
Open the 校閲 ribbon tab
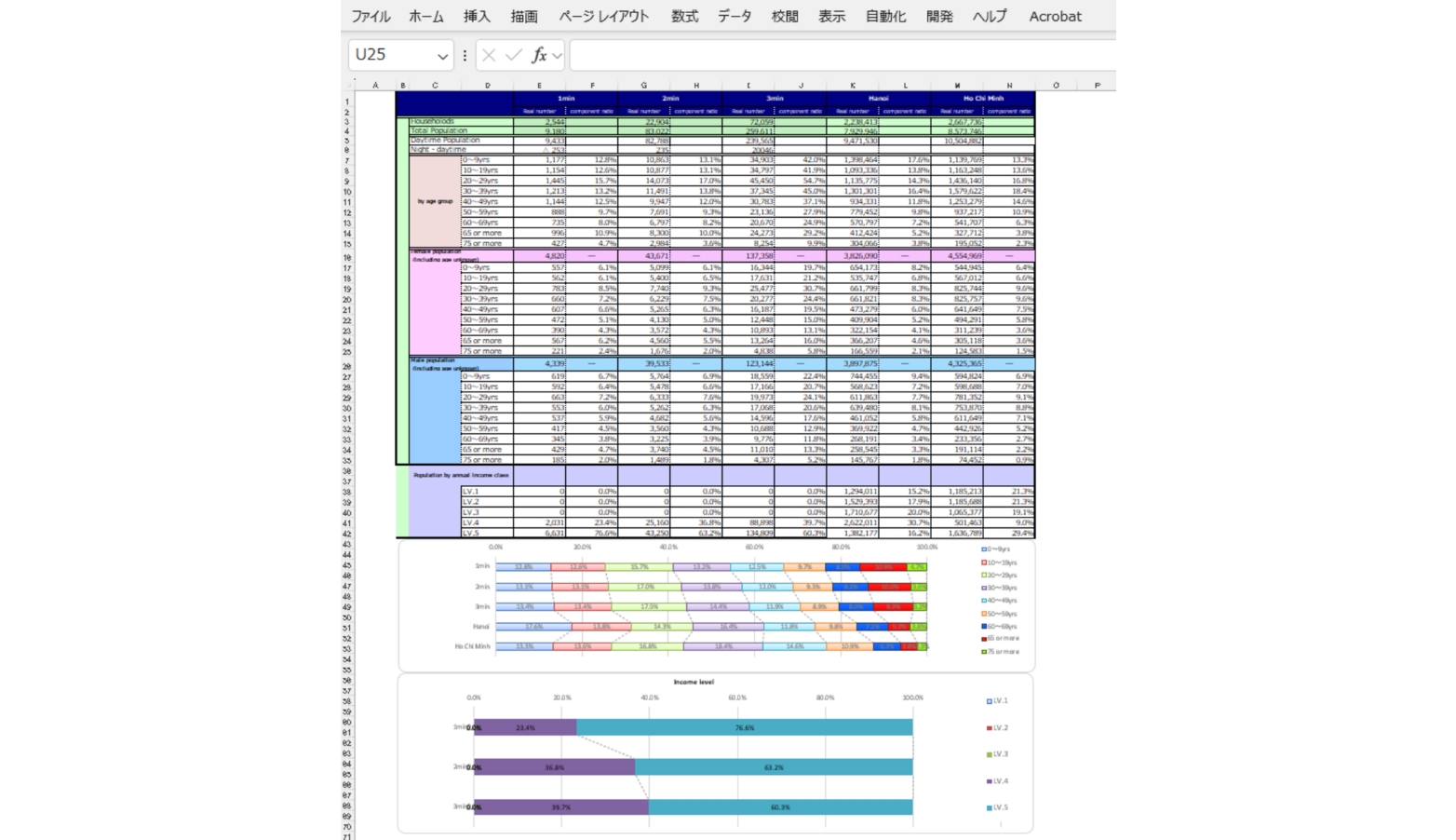point(785,17)
